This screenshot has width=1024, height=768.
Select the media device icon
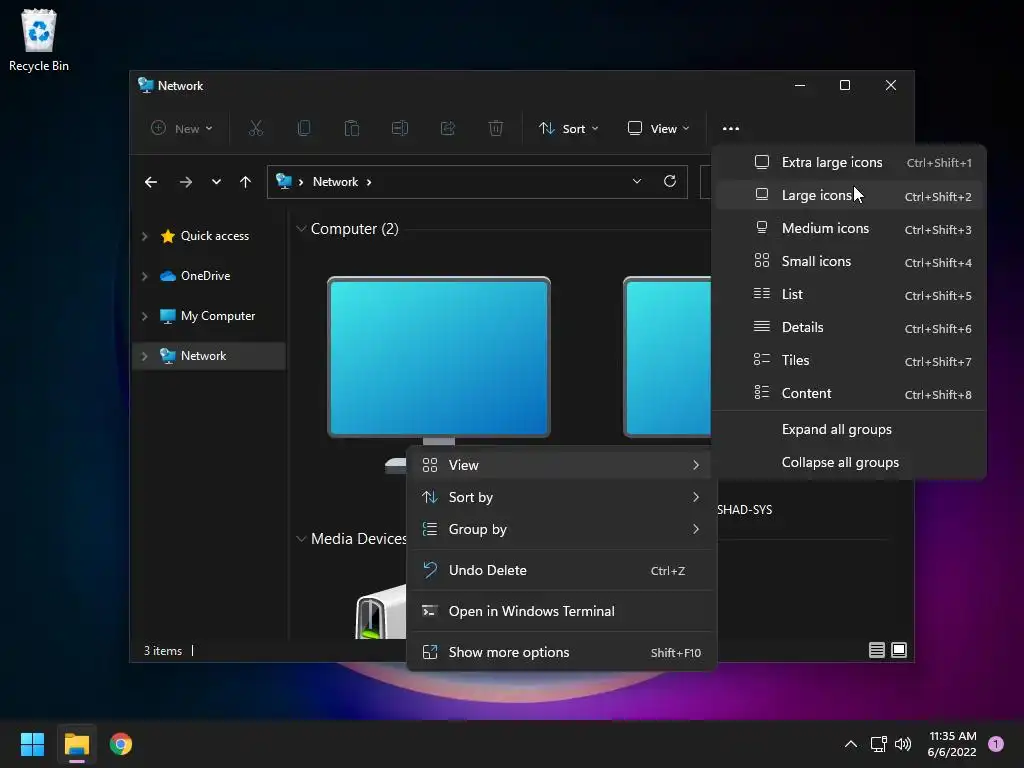coord(380,611)
